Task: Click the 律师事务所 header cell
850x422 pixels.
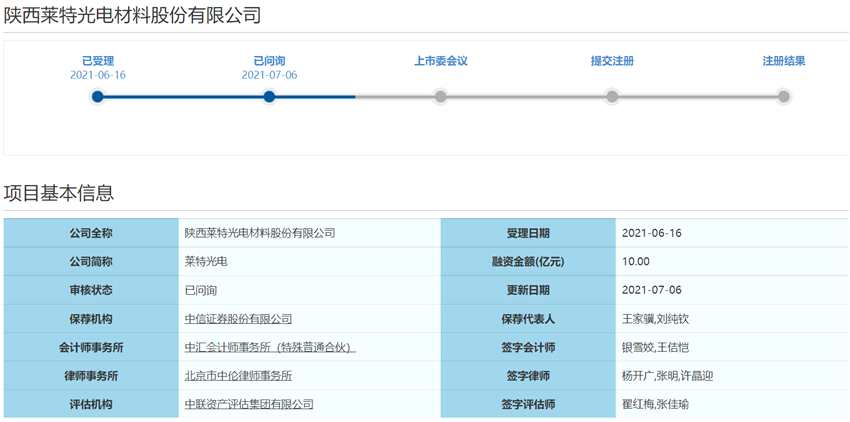Action: tap(91, 375)
